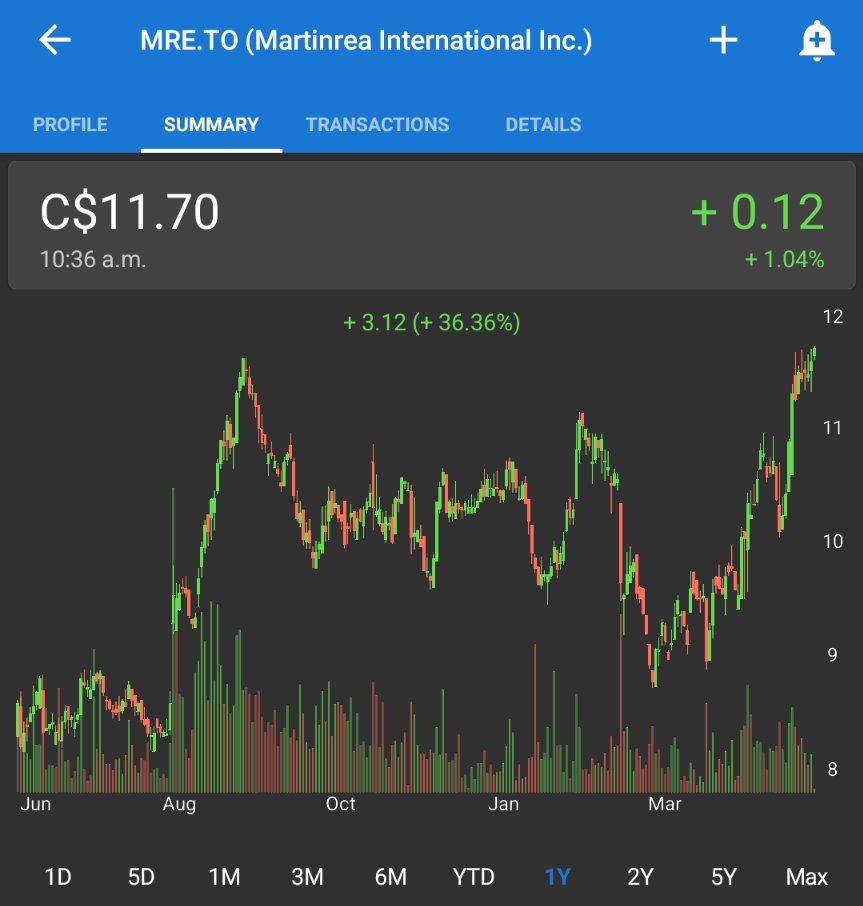The width and height of the screenshot is (863, 906).
Task: Tap the 10 price axis label
Action: (832, 541)
